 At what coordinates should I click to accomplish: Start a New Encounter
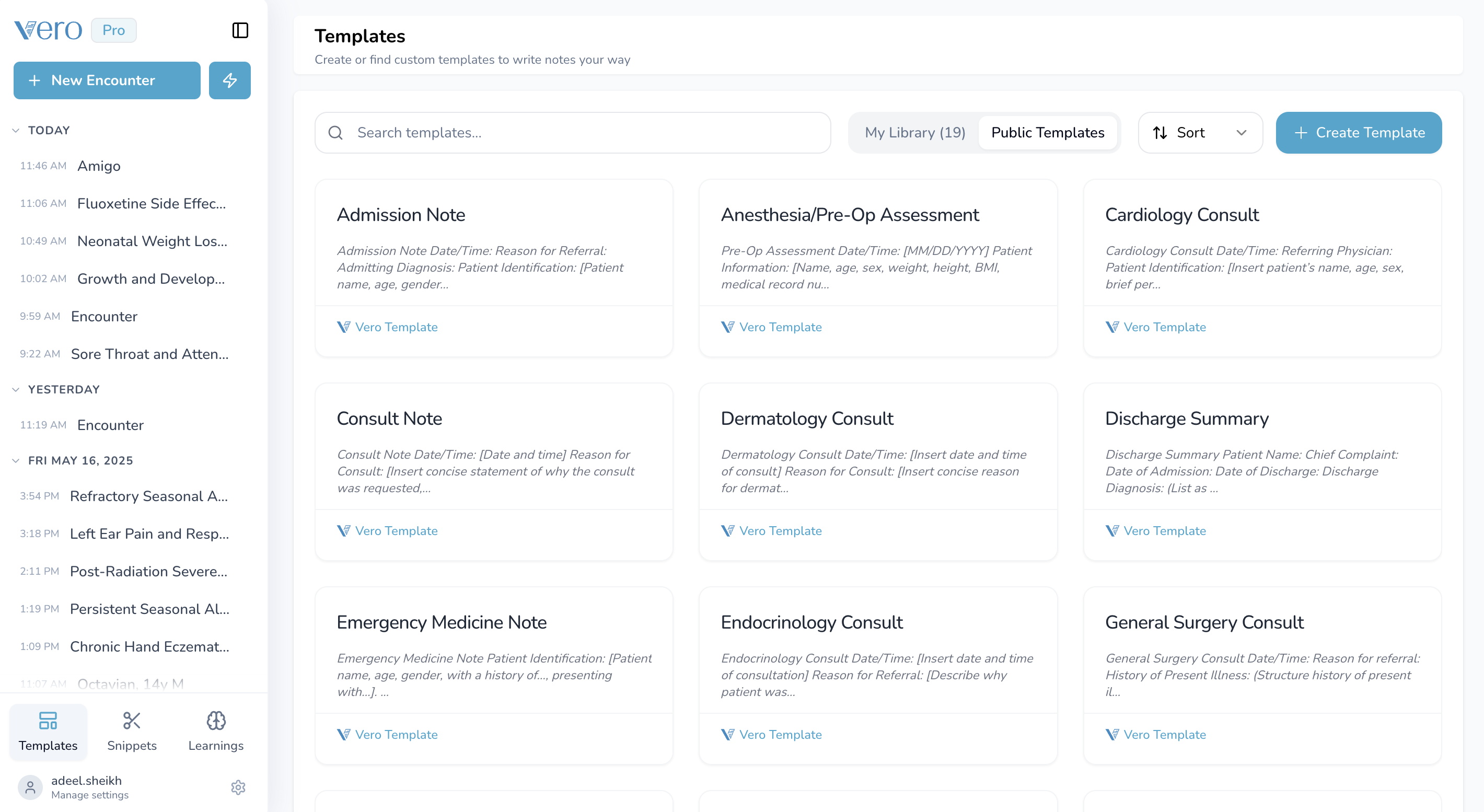(x=107, y=80)
